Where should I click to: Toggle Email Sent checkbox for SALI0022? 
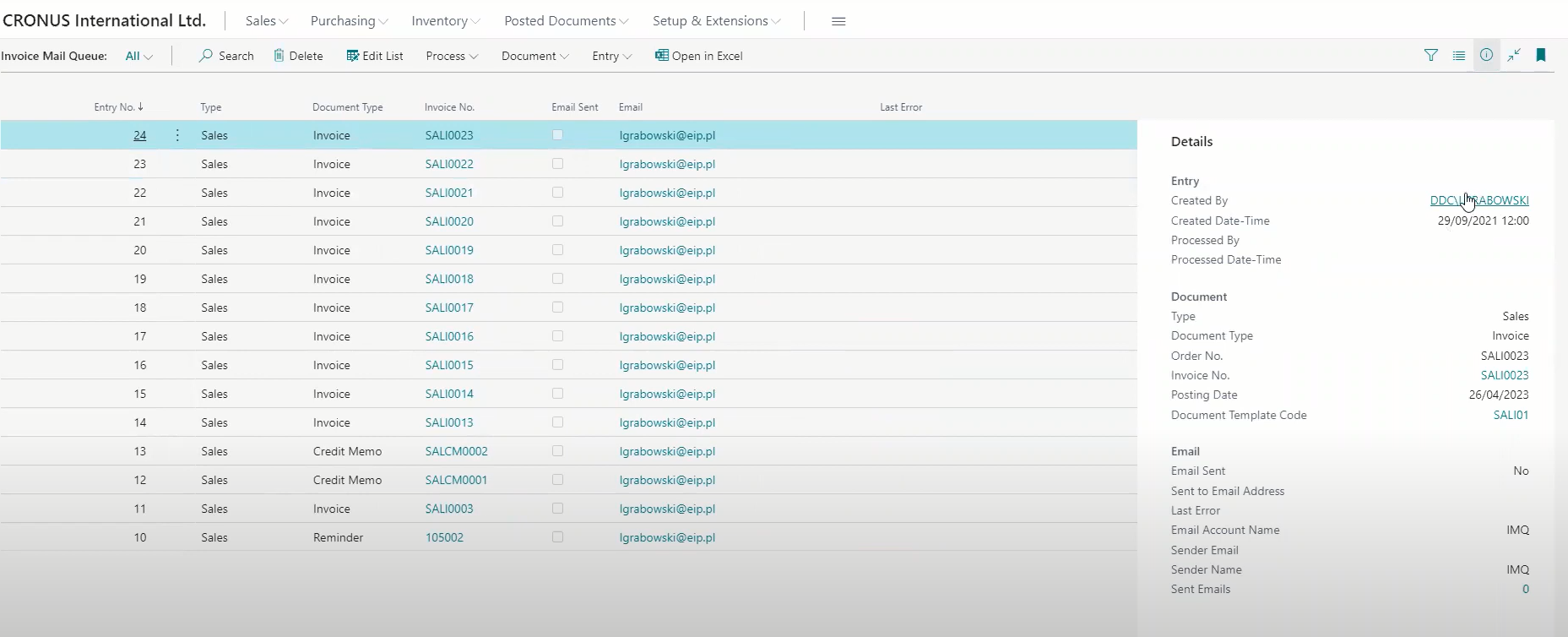pyautogui.click(x=557, y=164)
